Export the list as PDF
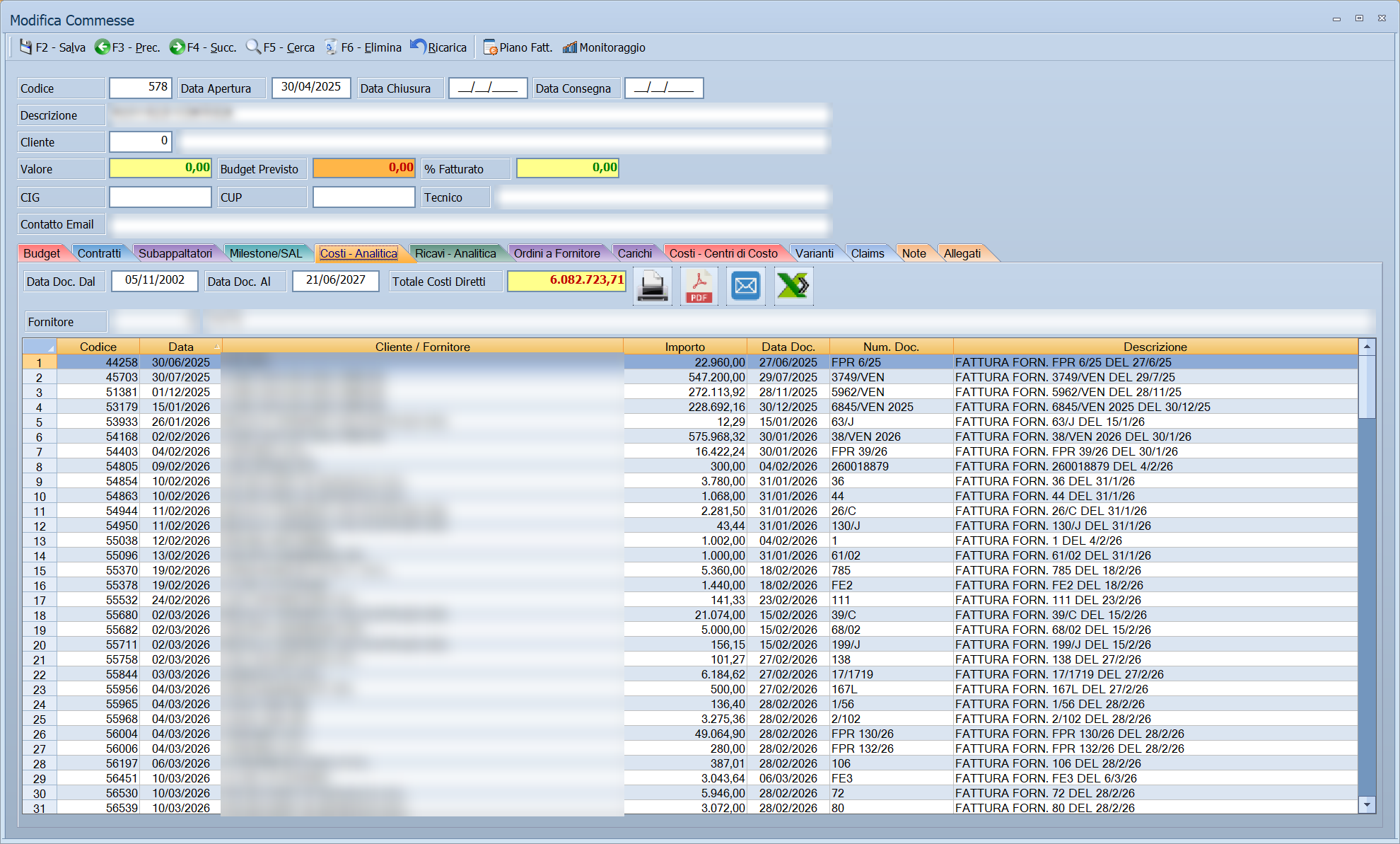This screenshot has width=1400, height=844. (x=699, y=286)
